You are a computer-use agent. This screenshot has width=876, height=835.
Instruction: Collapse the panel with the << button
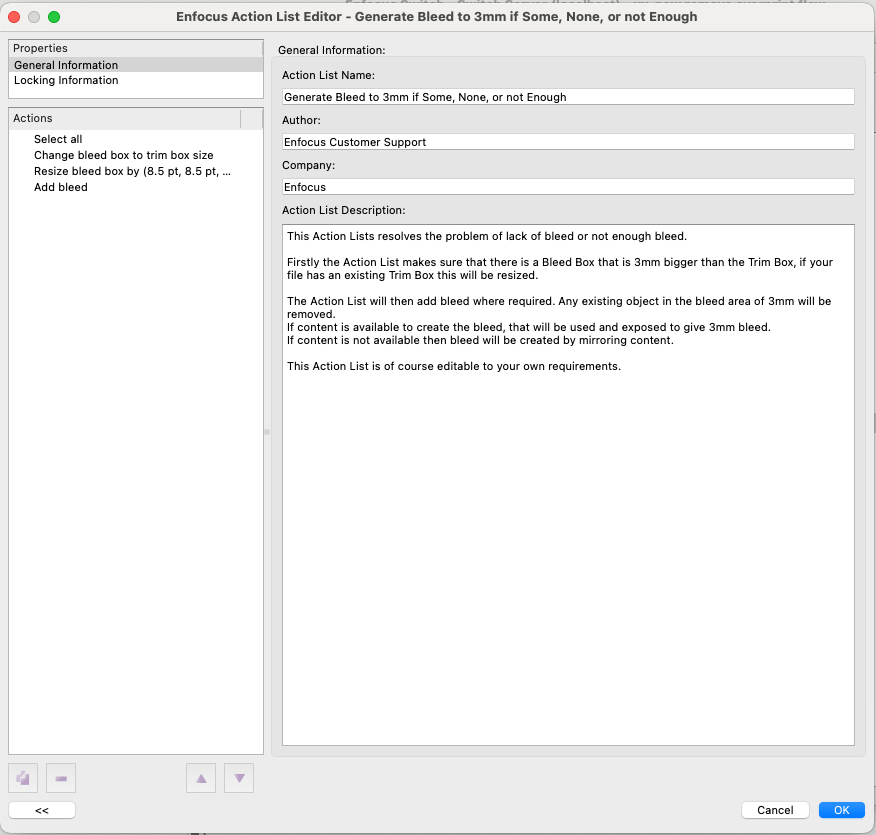coord(42,810)
